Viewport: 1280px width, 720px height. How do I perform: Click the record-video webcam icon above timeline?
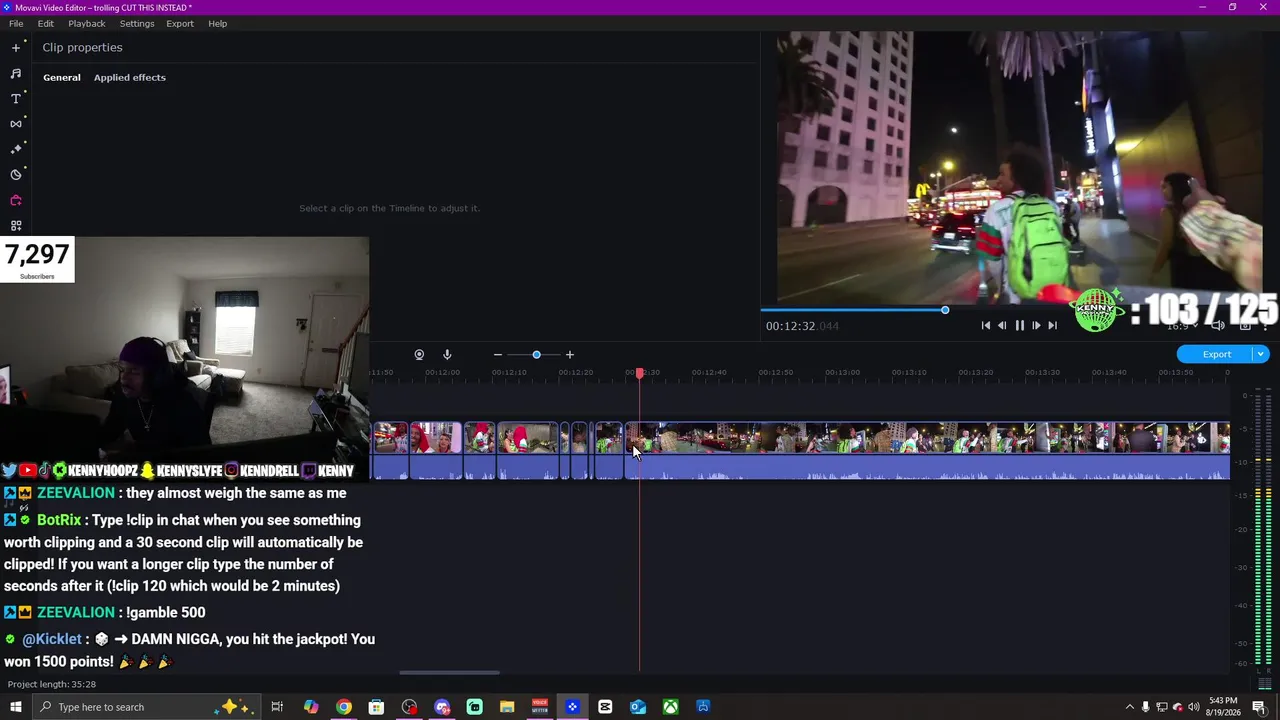coord(419,354)
